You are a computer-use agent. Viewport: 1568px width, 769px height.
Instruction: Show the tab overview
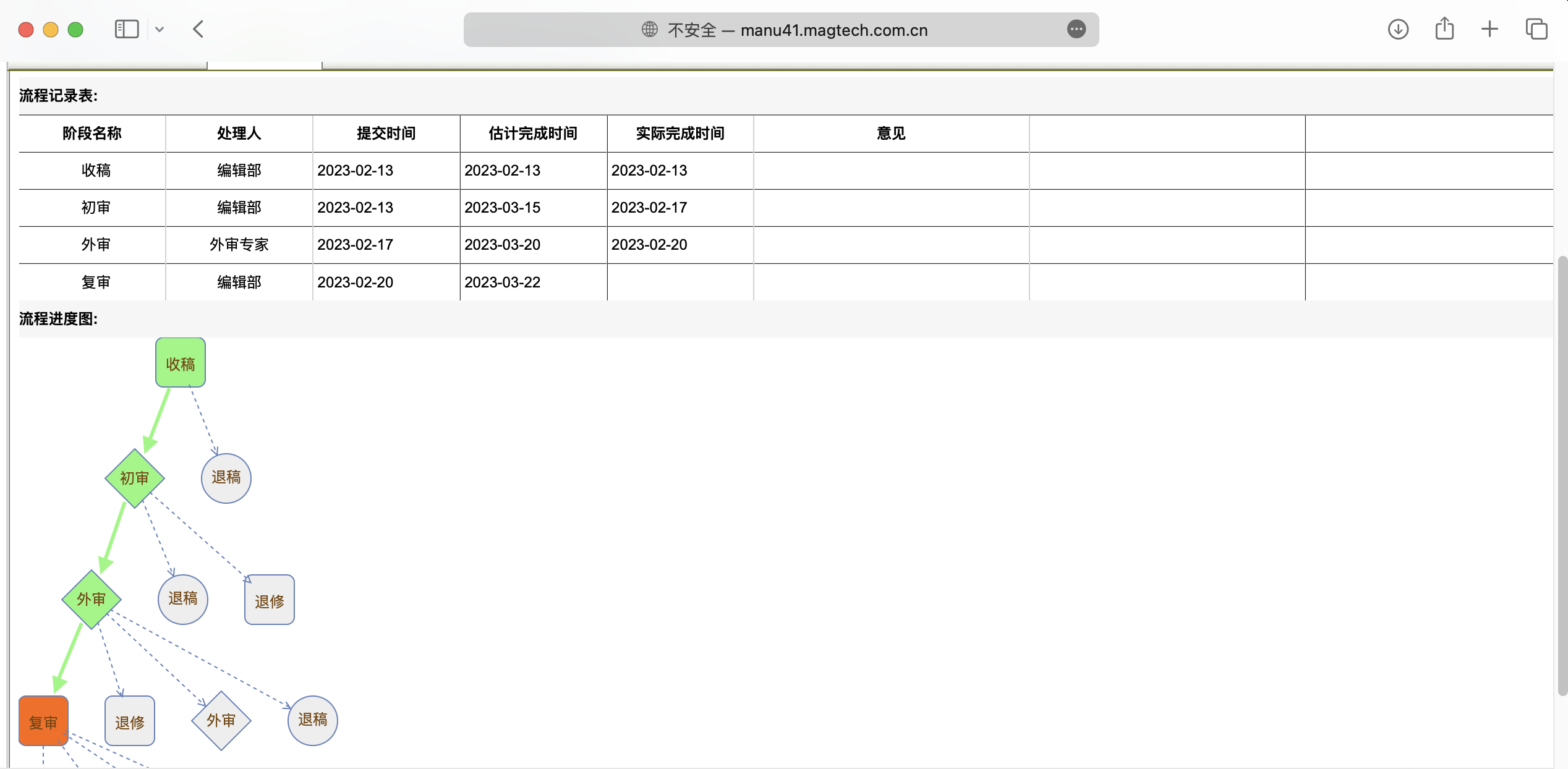(x=1536, y=29)
